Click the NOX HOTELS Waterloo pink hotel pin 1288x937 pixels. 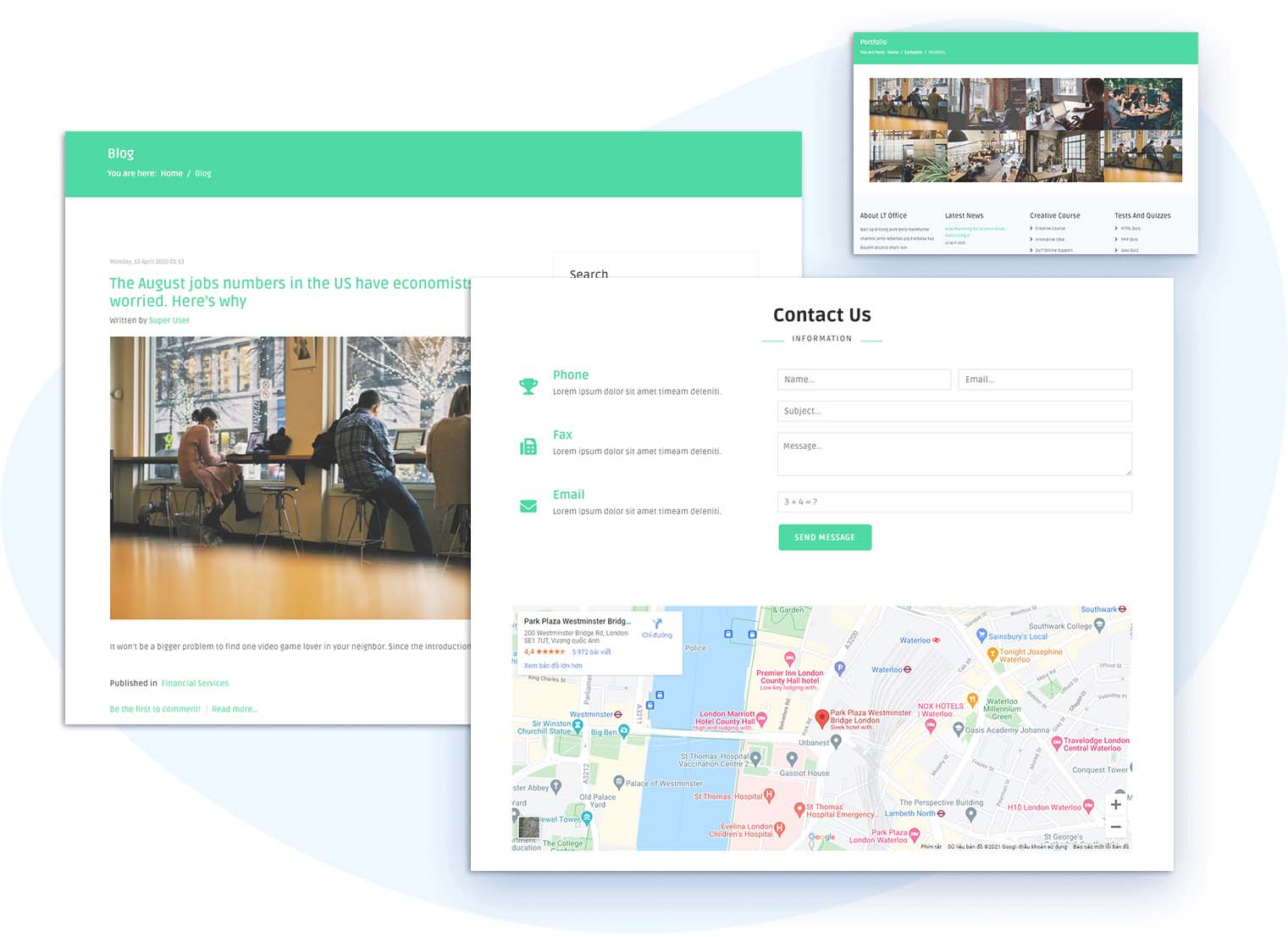click(x=931, y=727)
